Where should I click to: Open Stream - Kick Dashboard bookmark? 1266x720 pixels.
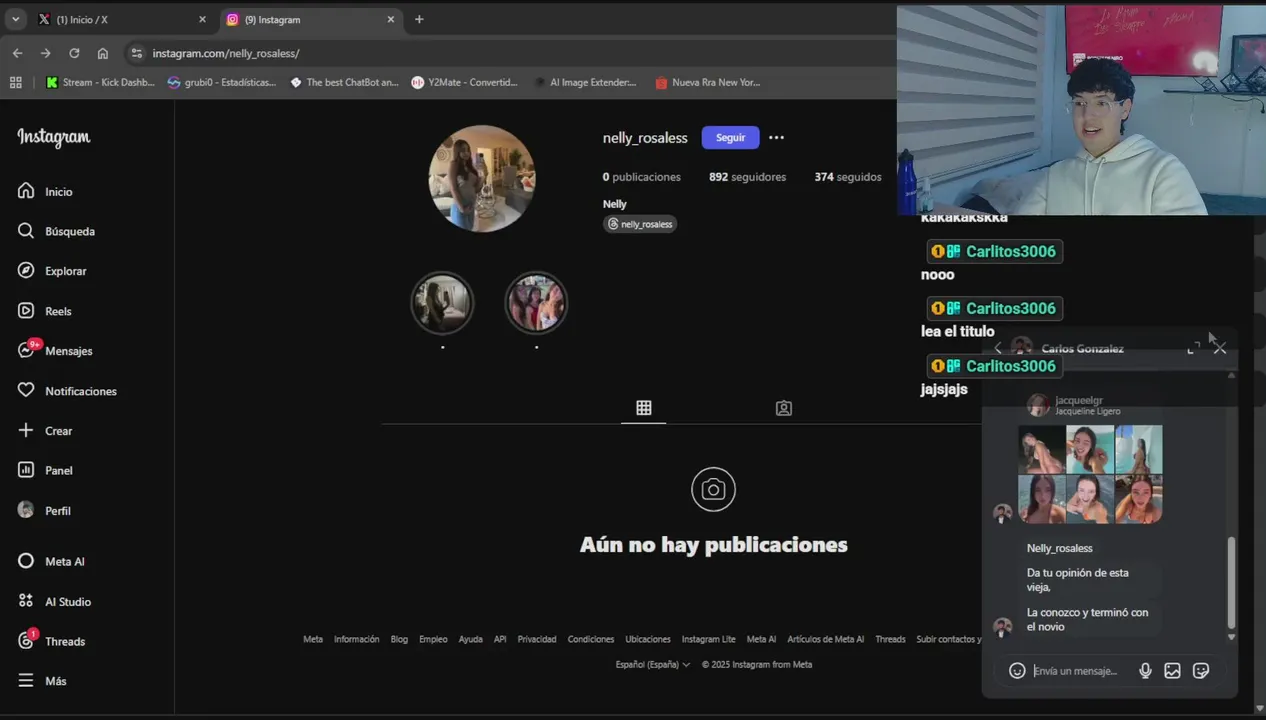tap(101, 82)
